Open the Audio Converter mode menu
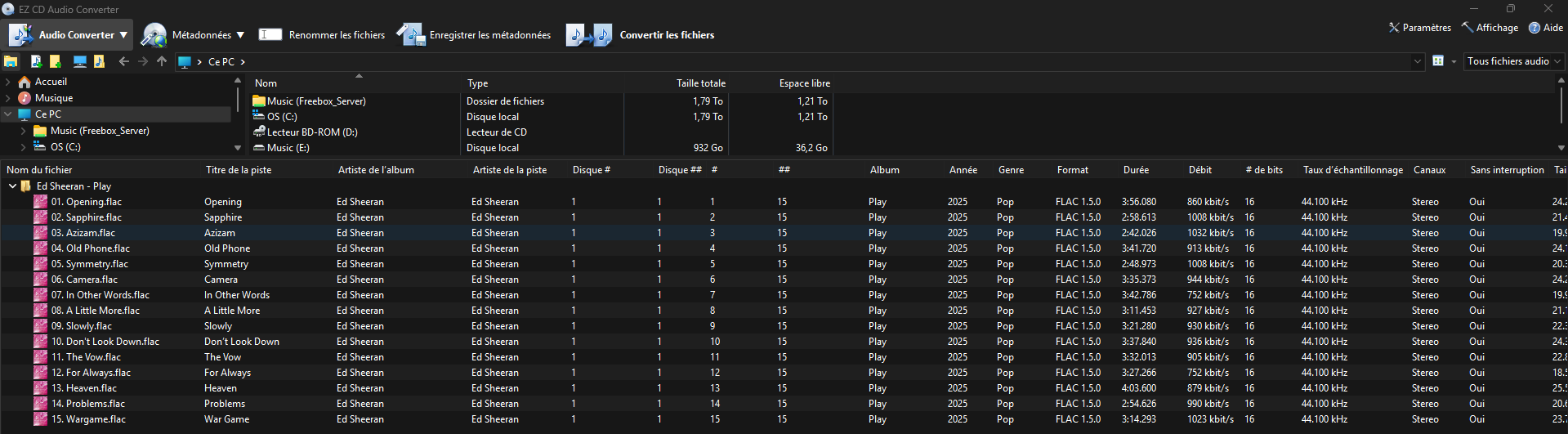Image resolution: width=1568 pixels, height=434 pixels. (69, 35)
